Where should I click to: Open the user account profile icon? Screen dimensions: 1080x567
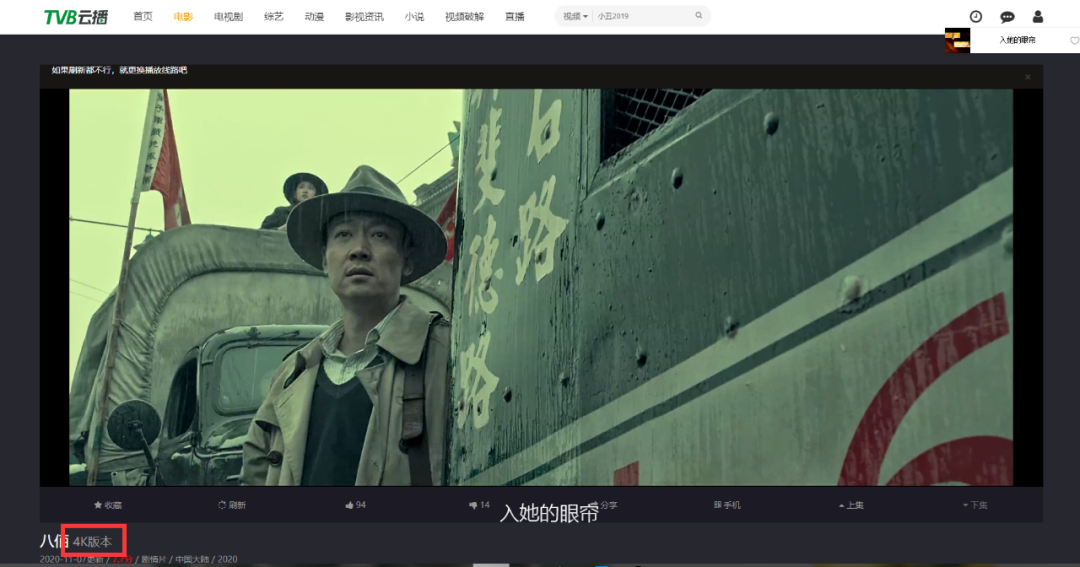point(1038,17)
